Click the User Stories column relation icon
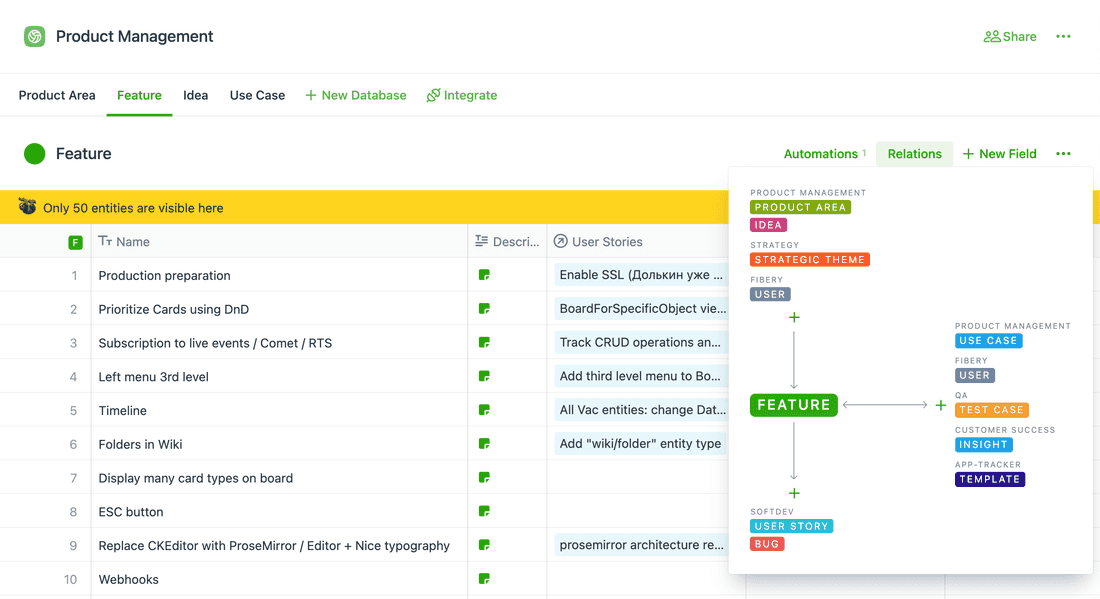 561,241
